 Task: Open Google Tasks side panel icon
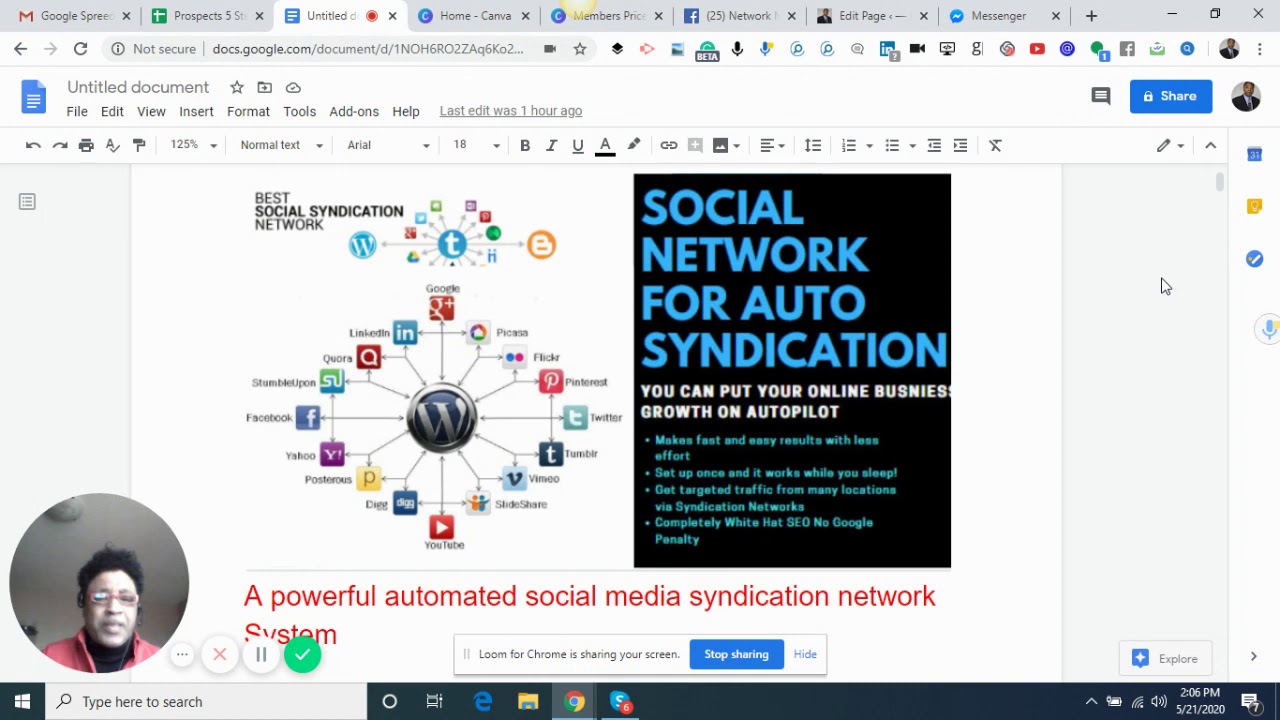coord(1254,259)
